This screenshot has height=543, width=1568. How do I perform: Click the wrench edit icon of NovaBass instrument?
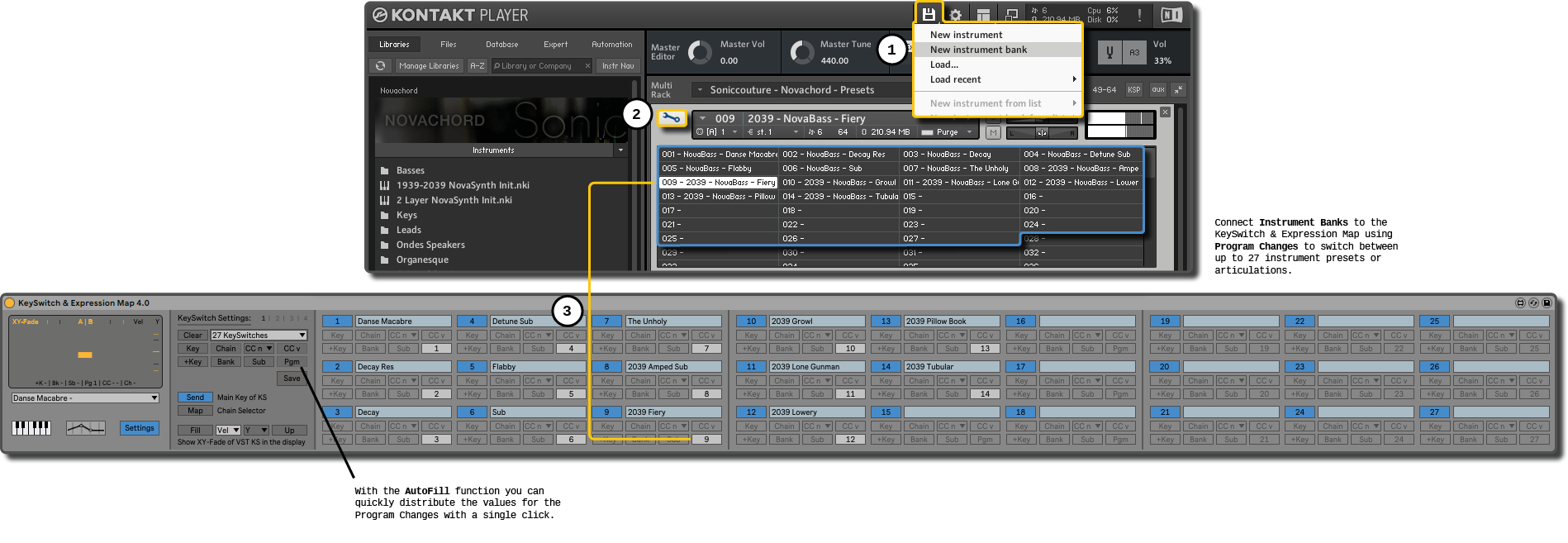point(672,118)
